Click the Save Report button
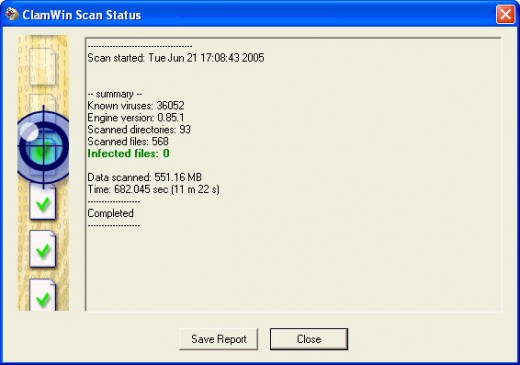Image resolution: width=520 pixels, height=365 pixels. [x=218, y=339]
